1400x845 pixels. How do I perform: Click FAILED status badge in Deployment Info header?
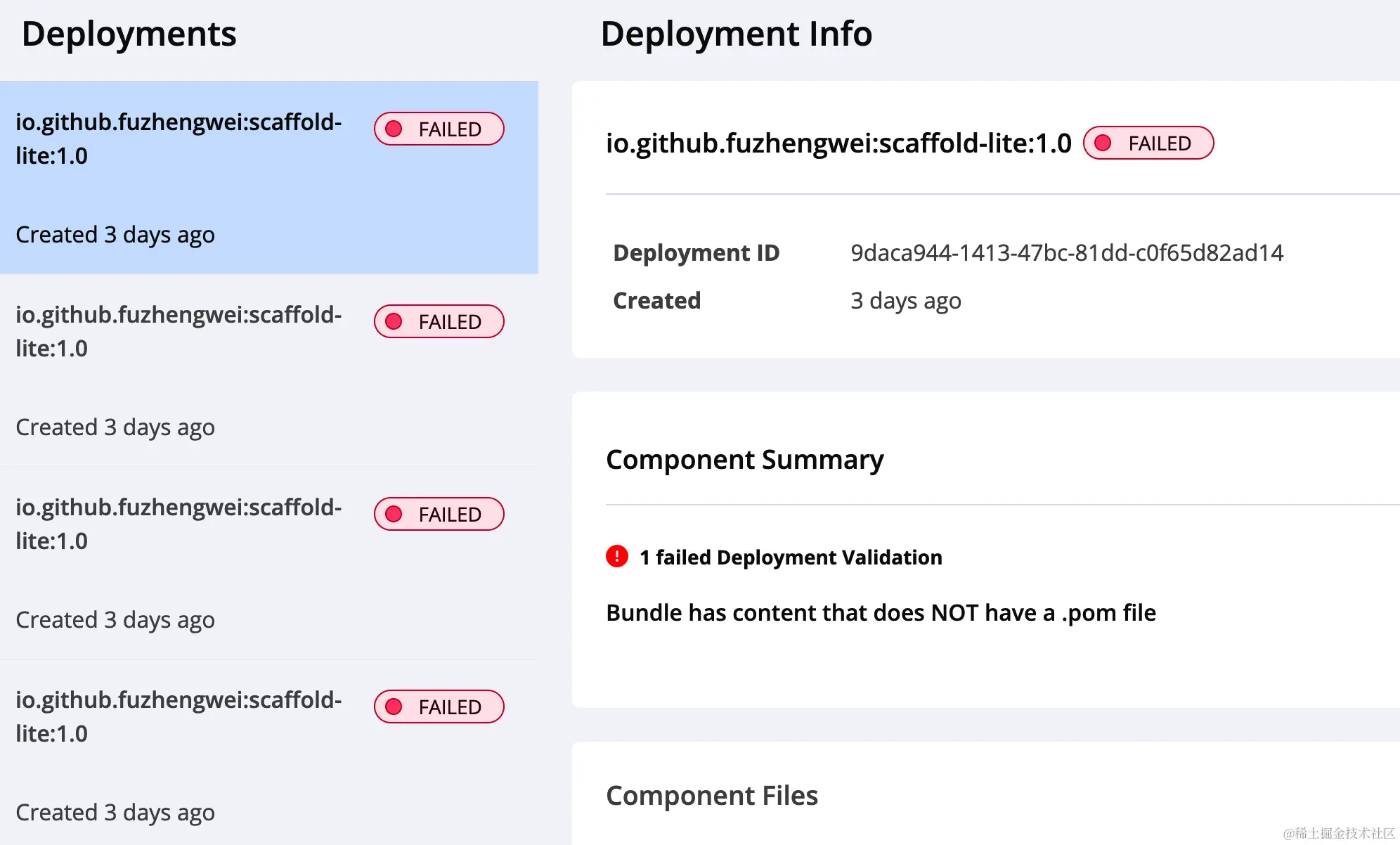coord(1148,143)
